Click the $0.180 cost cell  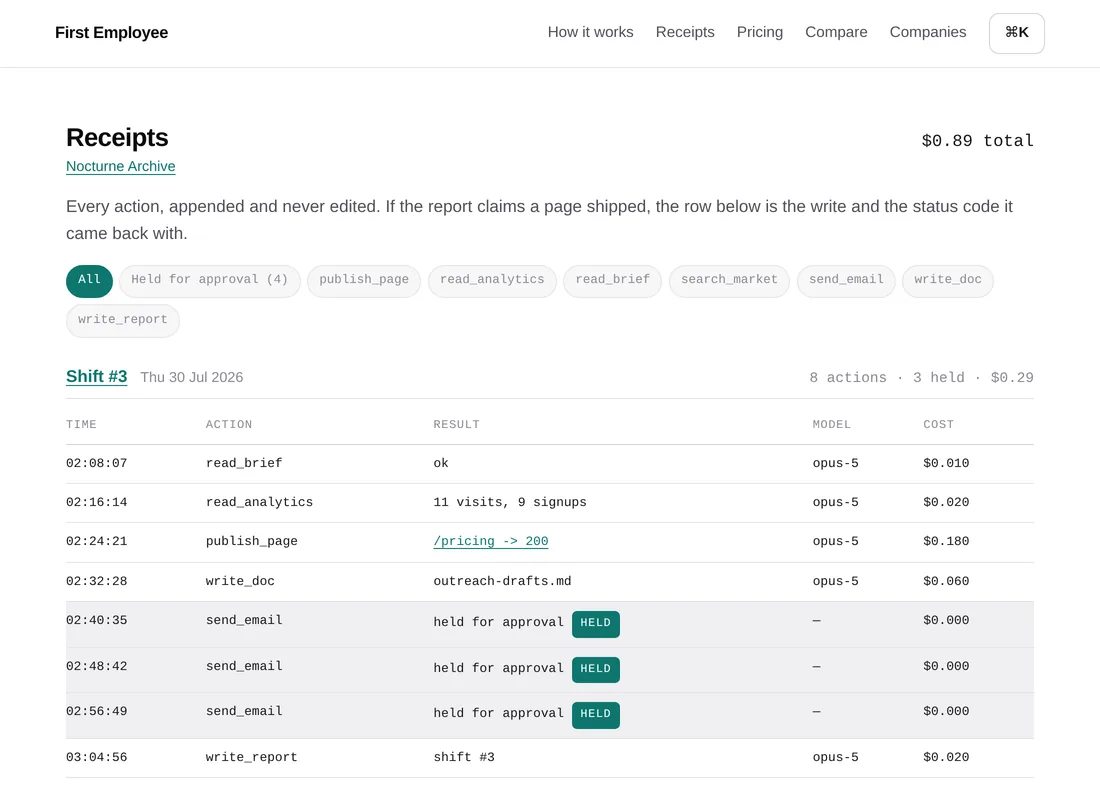(946, 542)
